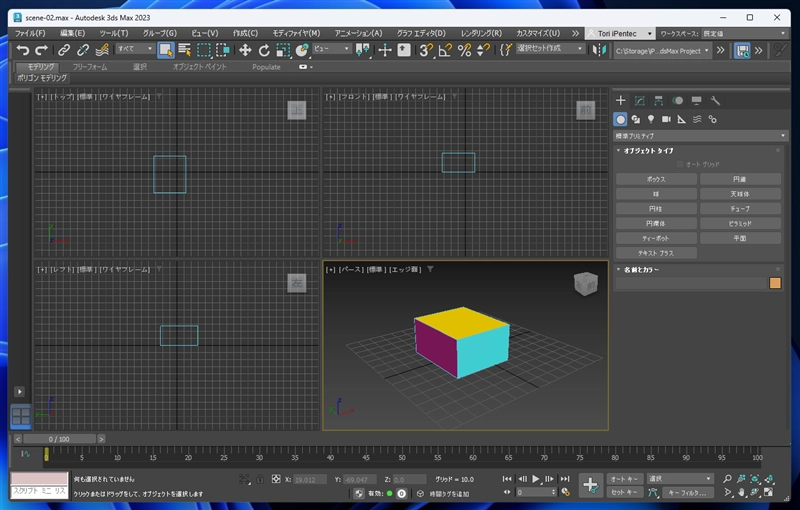Toggle the Angle Snap button

445,50
